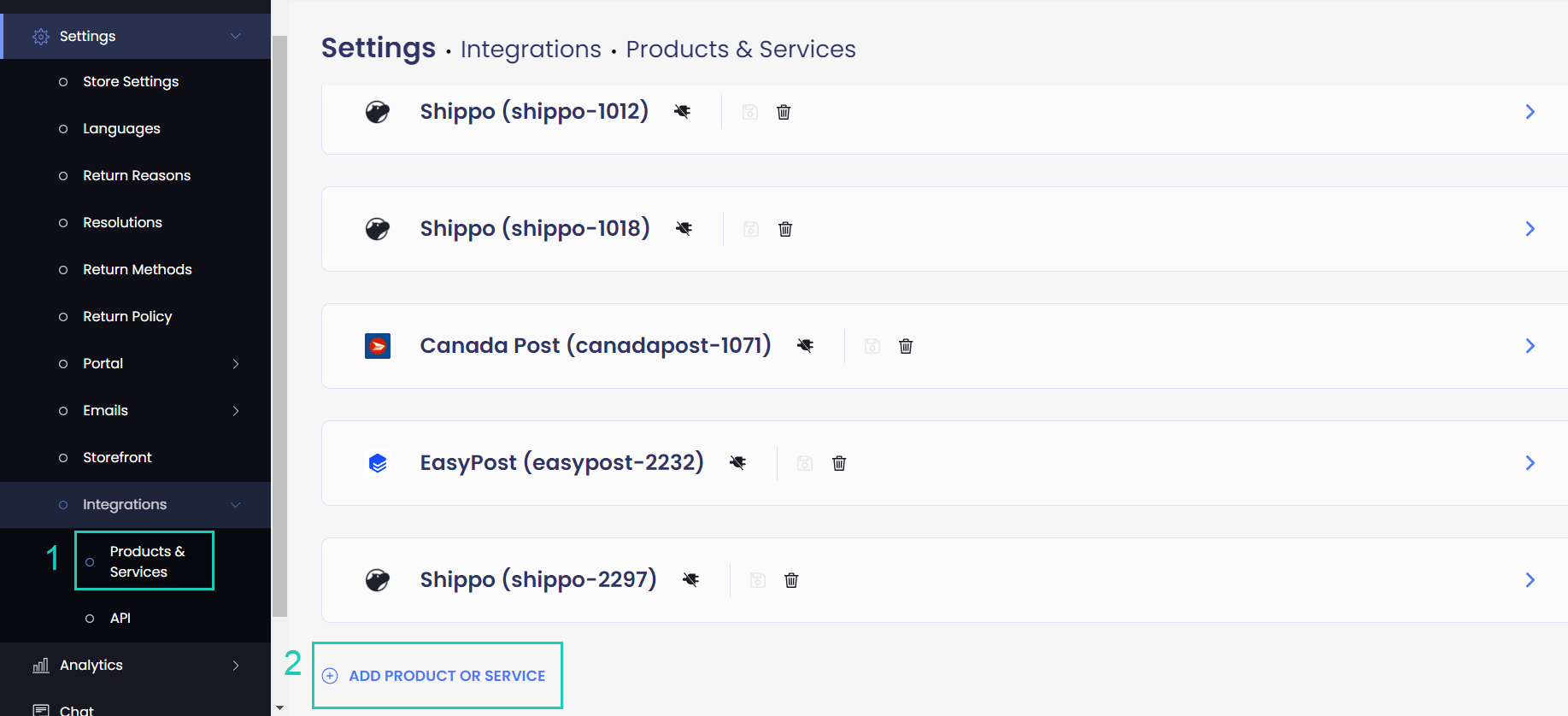Click disconnected plug icon for shippo-1018
This screenshot has height=716, width=1568.
(684, 228)
